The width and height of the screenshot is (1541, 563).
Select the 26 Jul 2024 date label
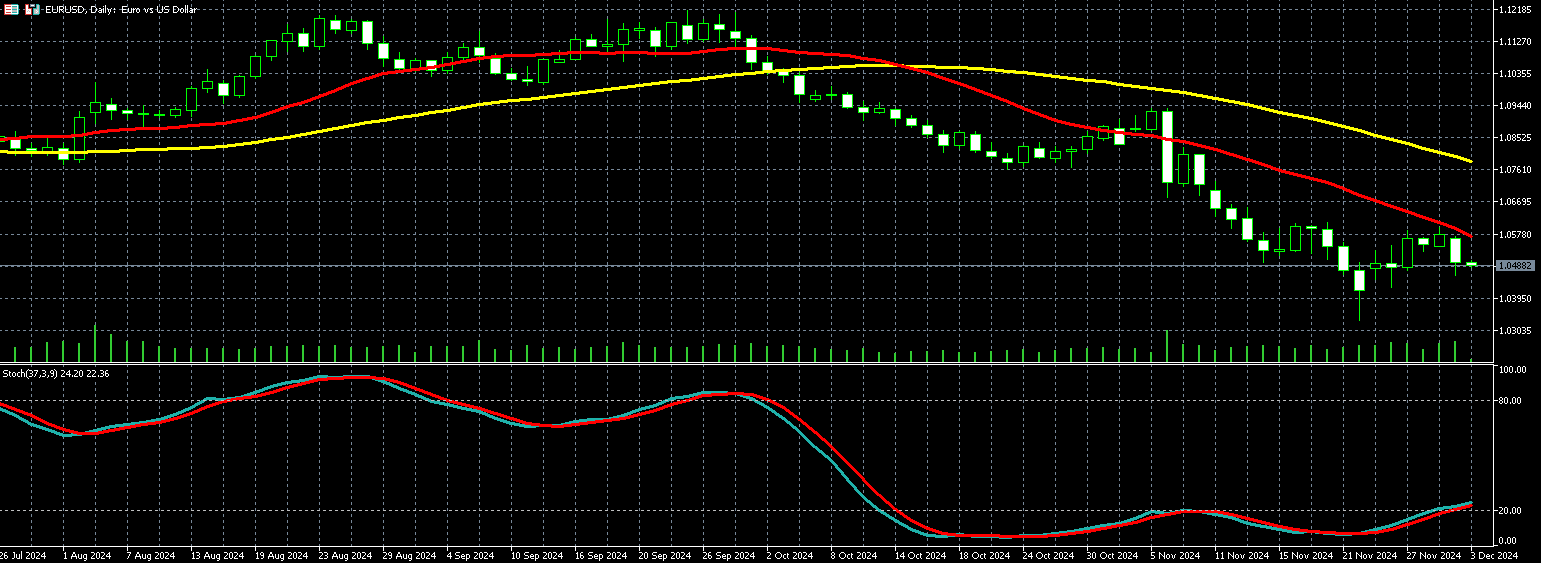click(22, 555)
